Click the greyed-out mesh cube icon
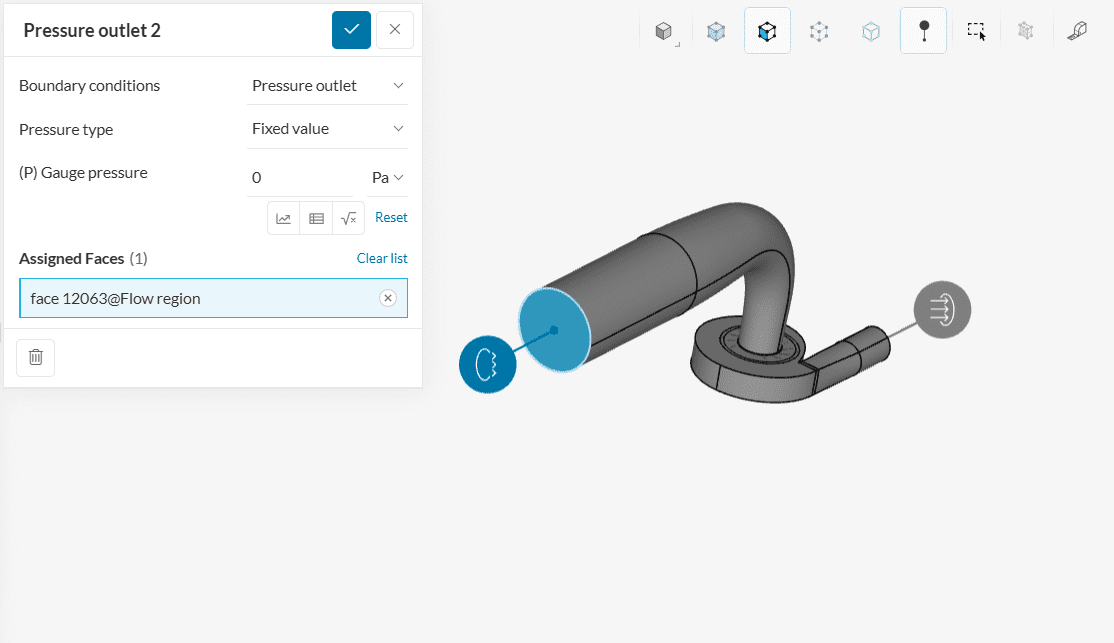 point(1025,32)
